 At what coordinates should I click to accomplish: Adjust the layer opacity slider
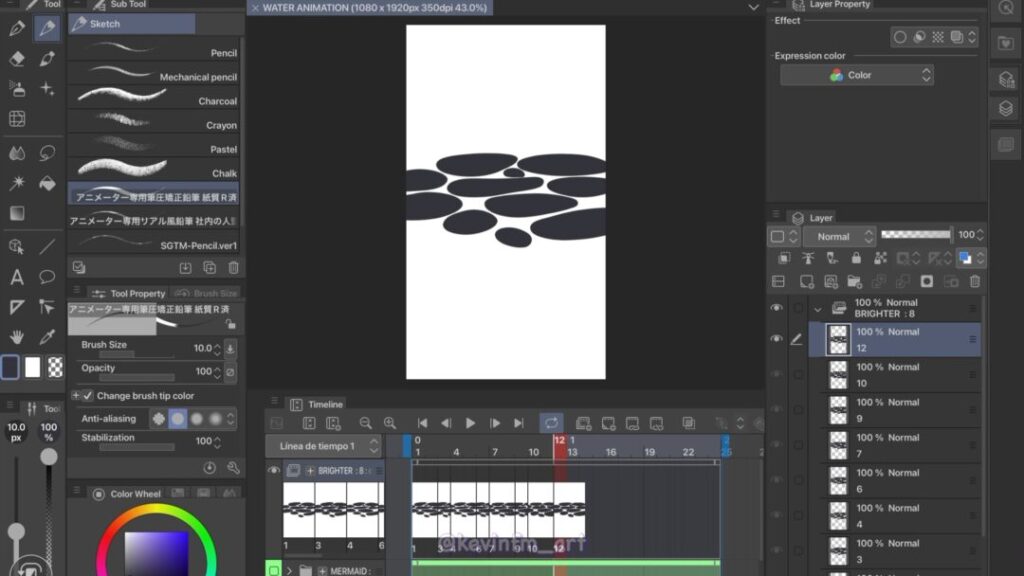click(x=916, y=234)
